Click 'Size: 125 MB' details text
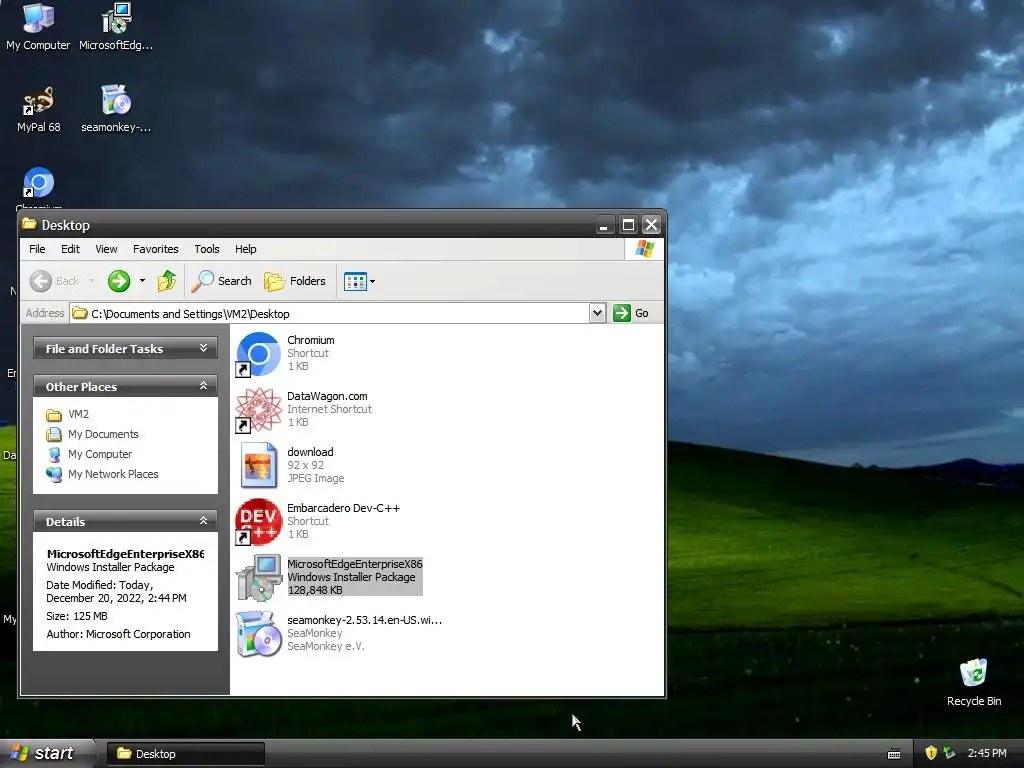 click(x=77, y=616)
